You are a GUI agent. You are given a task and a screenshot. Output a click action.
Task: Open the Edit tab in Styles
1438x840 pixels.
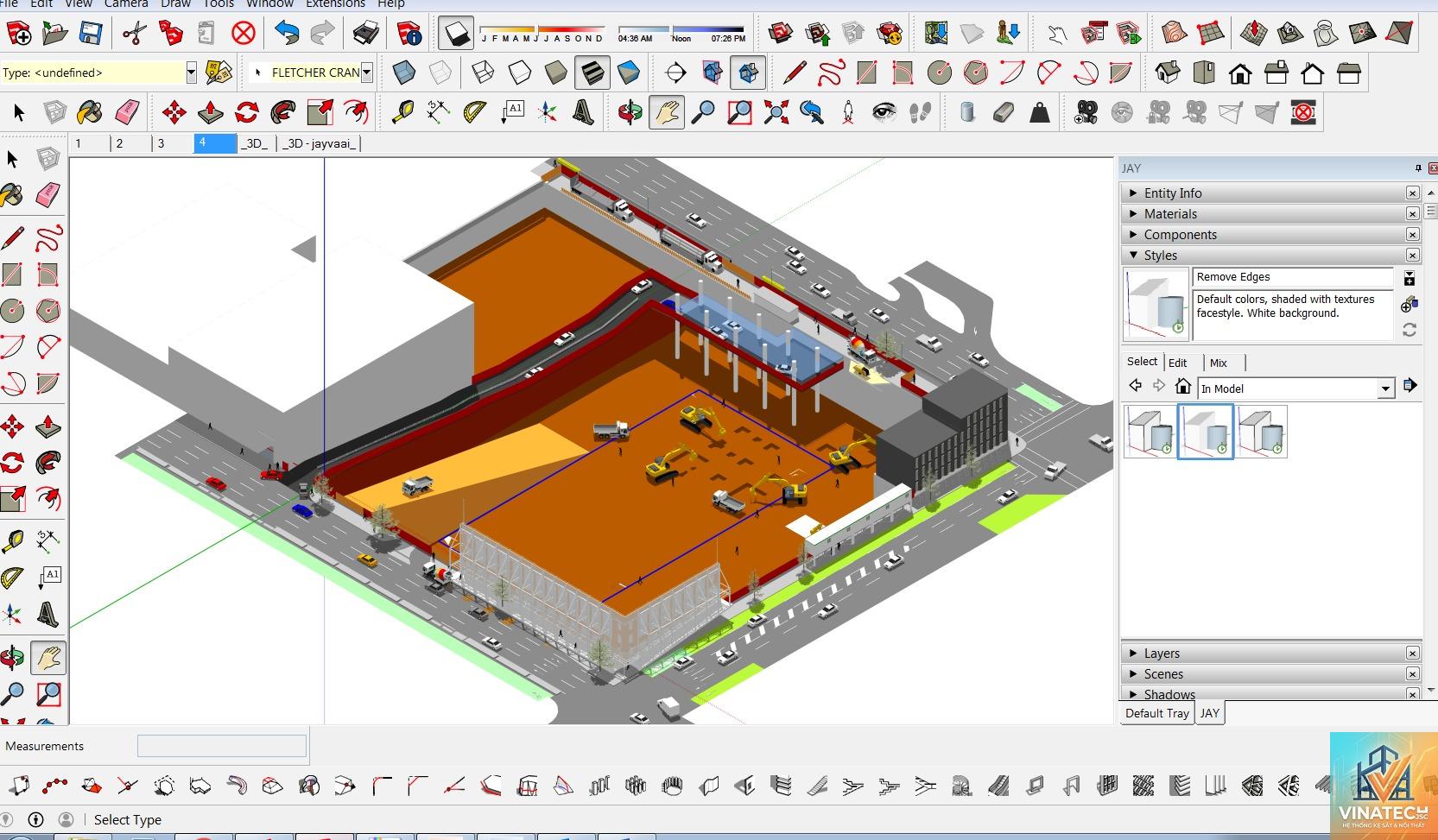[1178, 363]
